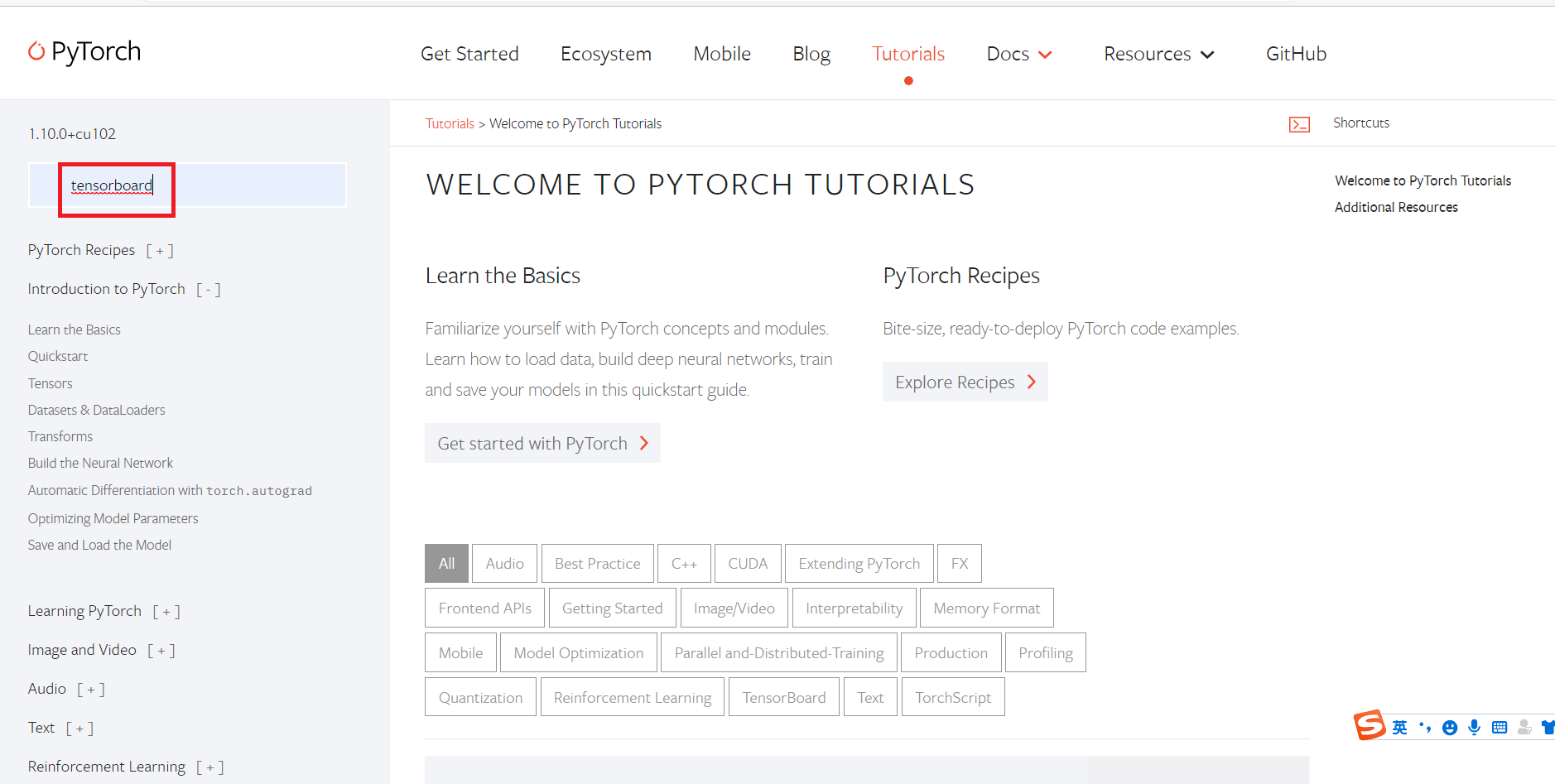This screenshot has height=784, width=1555.
Task: Filter tutorials by TensorBoard tag
Action: [784, 697]
